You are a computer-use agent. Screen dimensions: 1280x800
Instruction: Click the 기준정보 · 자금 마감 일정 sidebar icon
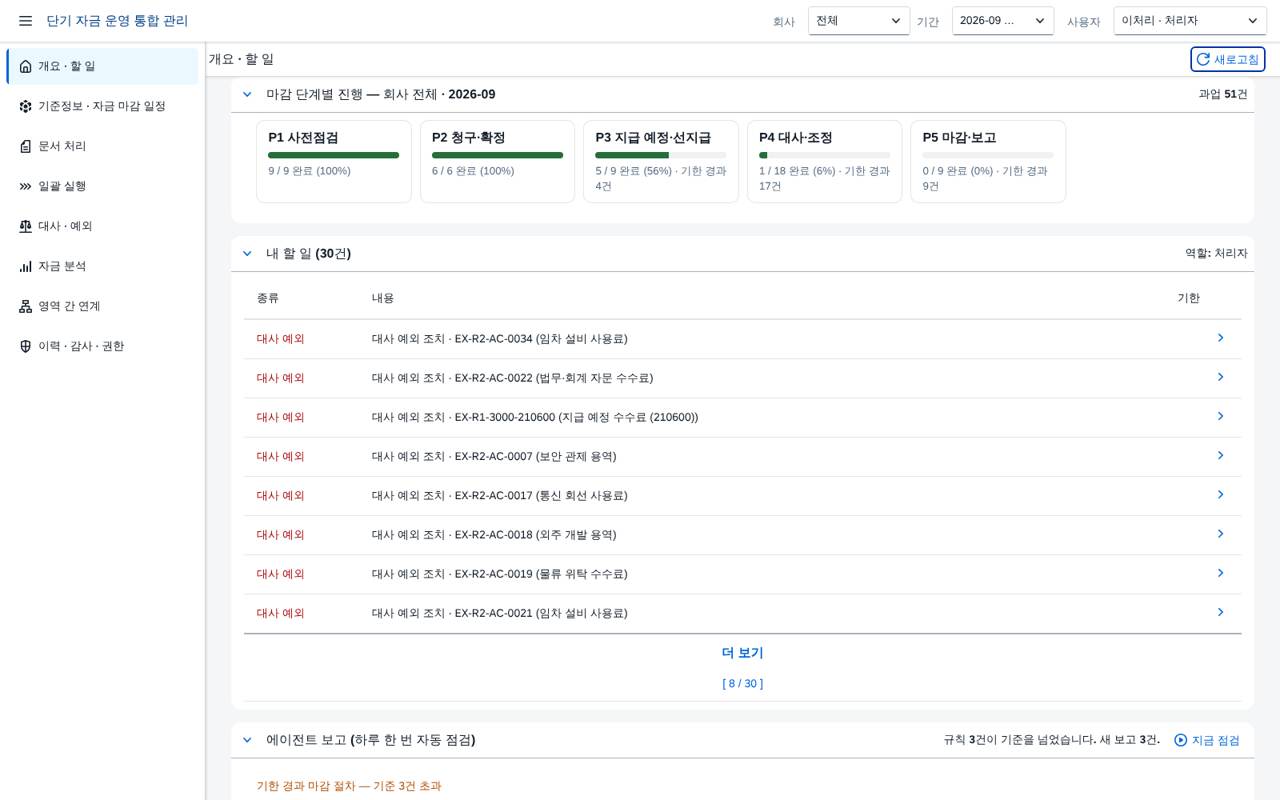pos(26,106)
